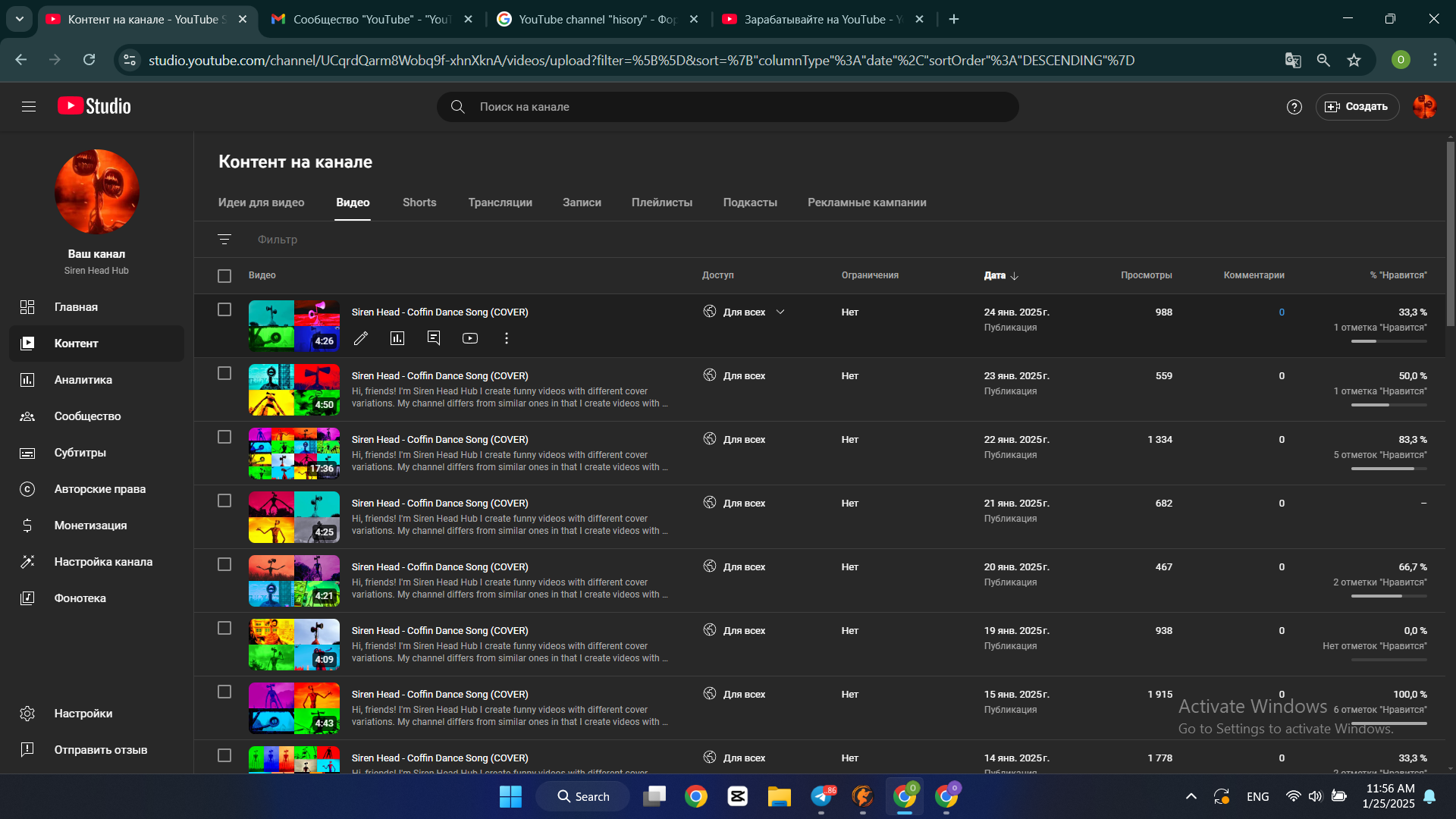
Task: Click the pencil edit icon on first video
Action: pos(361,338)
